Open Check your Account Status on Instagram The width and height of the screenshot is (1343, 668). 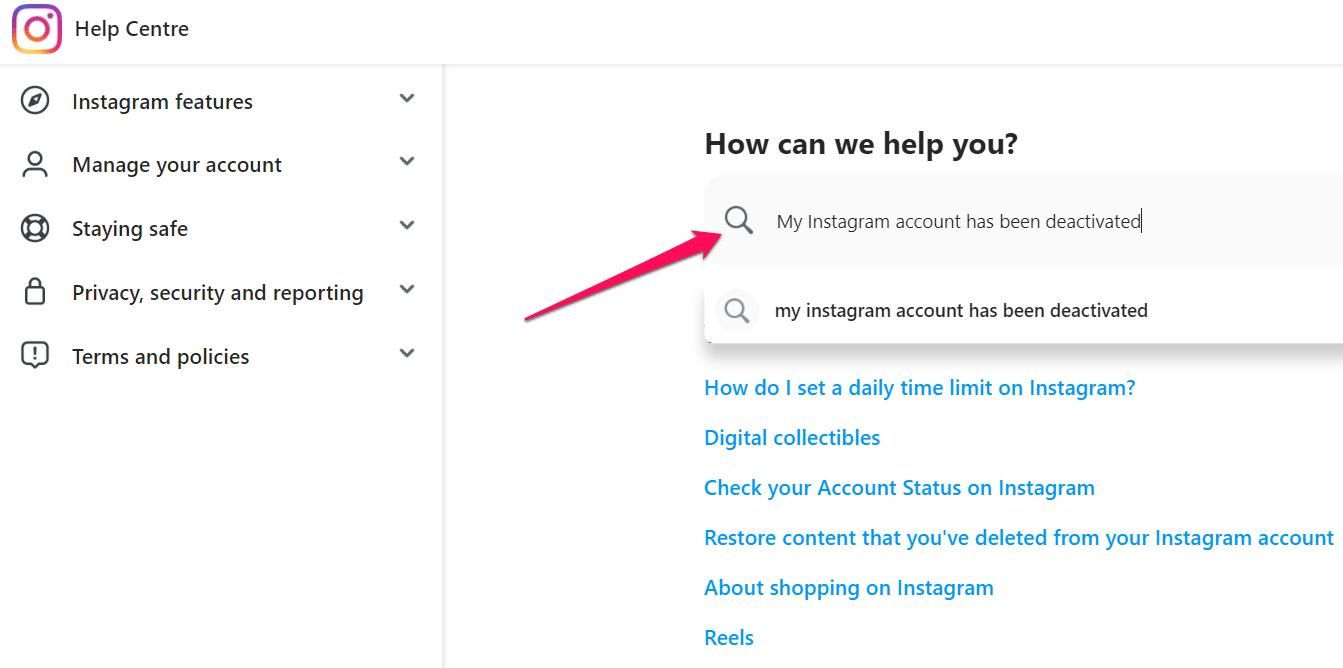[x=899, y=488]
